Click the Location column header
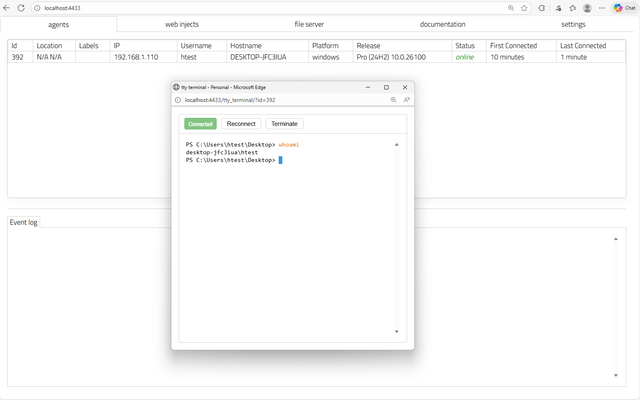 click(x=54, y=45)
